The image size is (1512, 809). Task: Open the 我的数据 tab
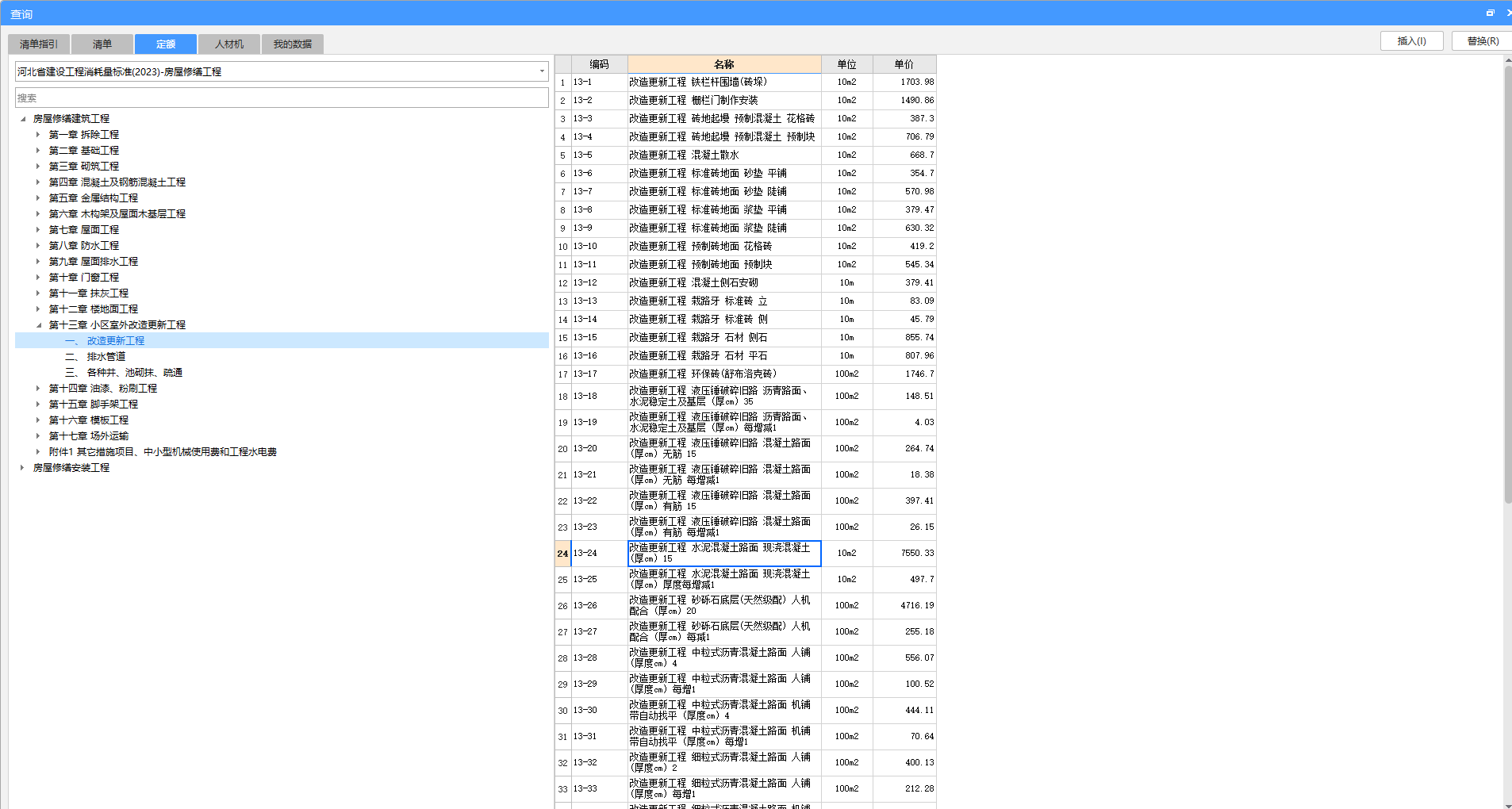[x=293, y=44]
